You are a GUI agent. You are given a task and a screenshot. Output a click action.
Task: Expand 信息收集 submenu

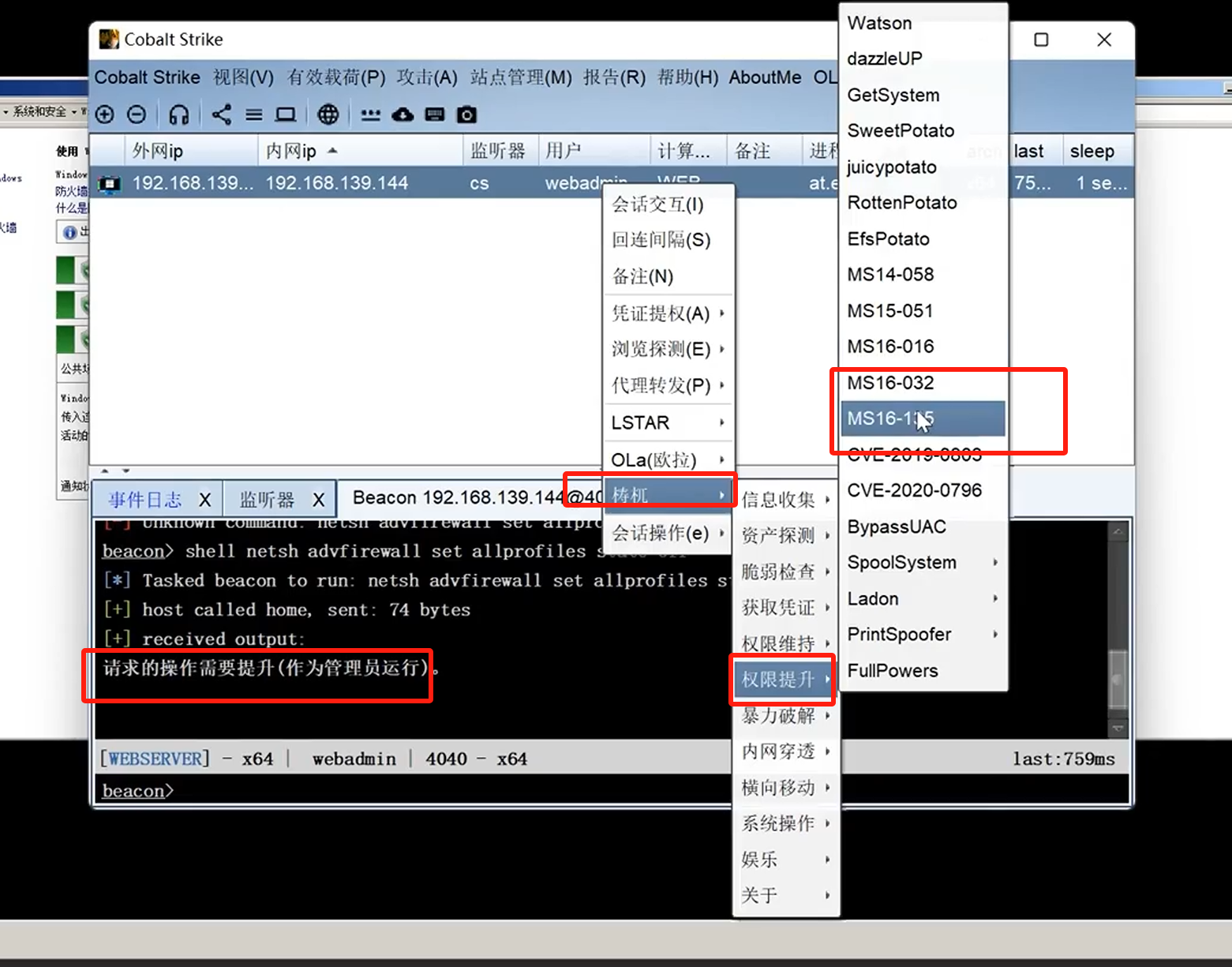pyautogui.click(x=786, y=500)
